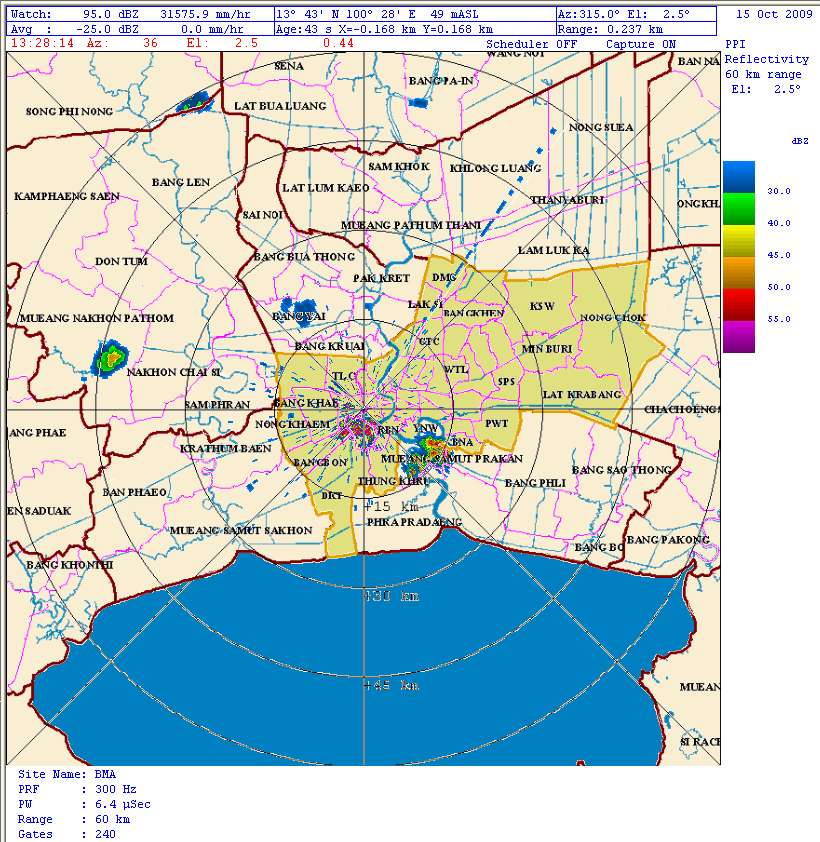Click the 45 km range ring label
820x842 pixels.
tap(391, 685)
